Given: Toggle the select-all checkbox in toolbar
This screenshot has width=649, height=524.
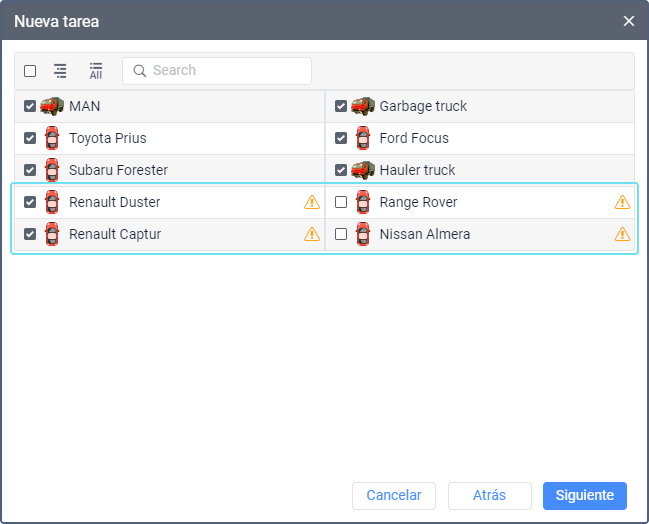Looking at the screenshot, I should tap(30, 71).
